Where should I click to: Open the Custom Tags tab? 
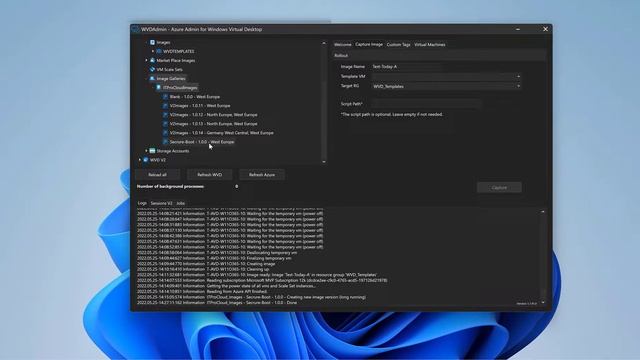click(x=398, y=44)
